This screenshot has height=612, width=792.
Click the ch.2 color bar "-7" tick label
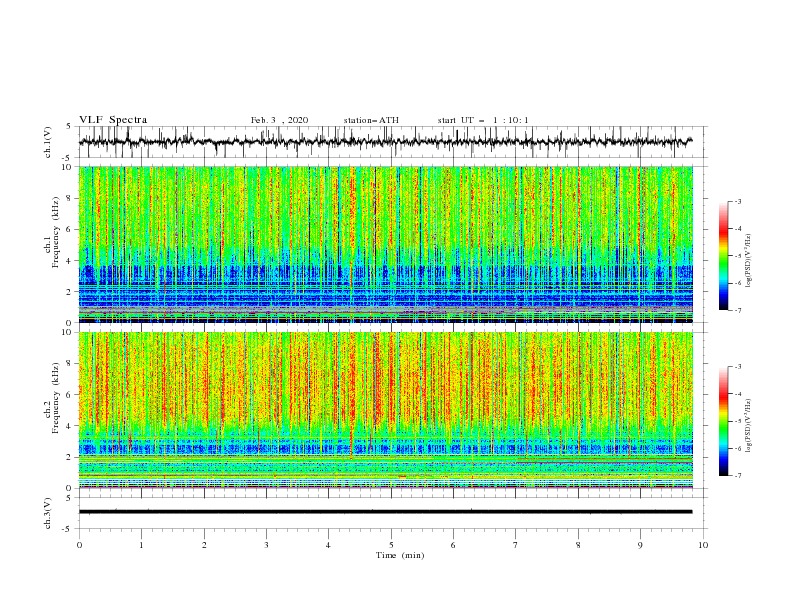click(x=737, y=476)
